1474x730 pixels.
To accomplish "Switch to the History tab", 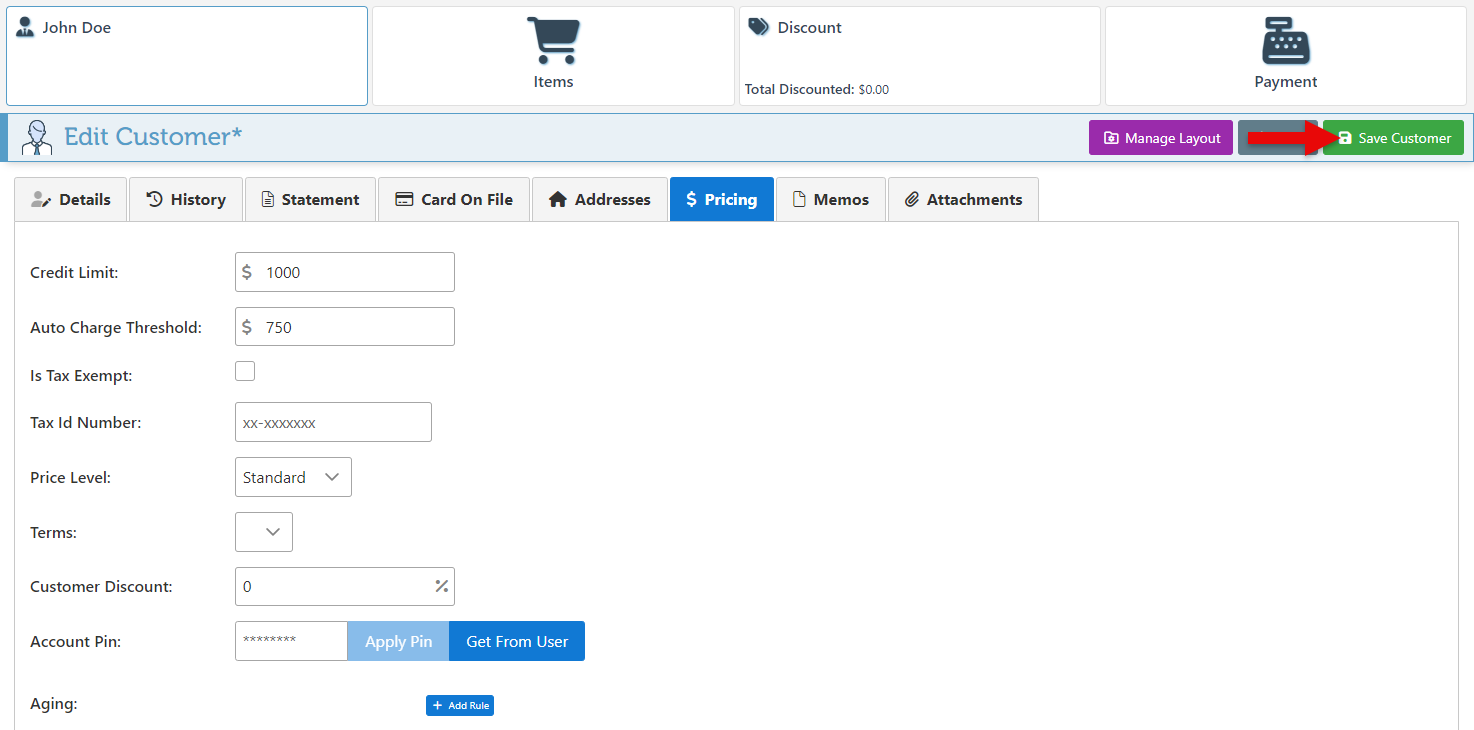I will tap(186, 199).
